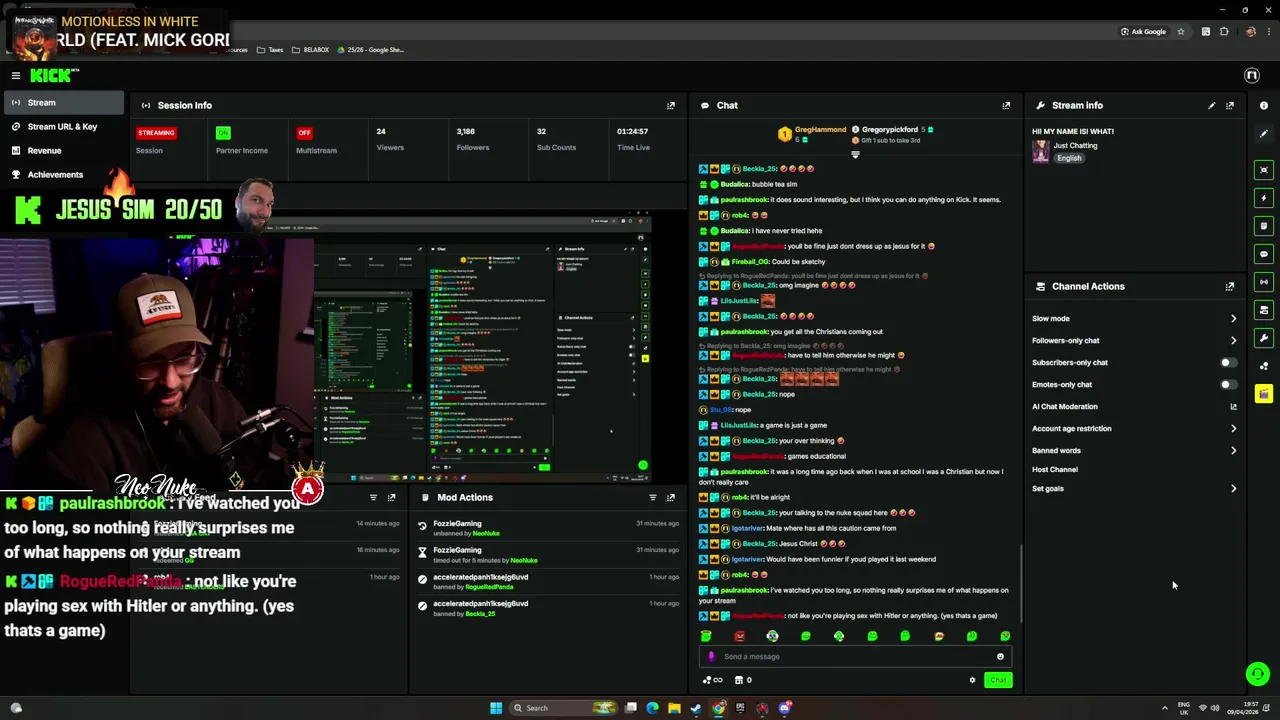The image size is (1280, 720).
Task: Open the emoji picker in message box
Action: (x=1000, y=657)
